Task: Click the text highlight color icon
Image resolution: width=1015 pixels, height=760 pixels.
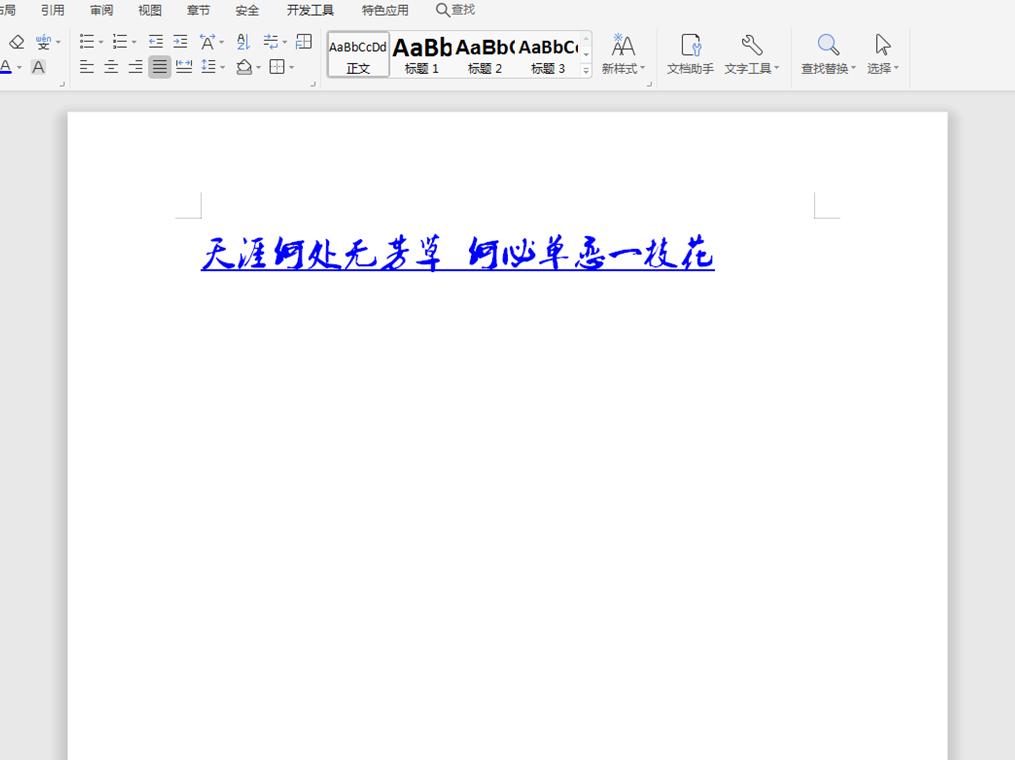Action: tap(38, 67)
